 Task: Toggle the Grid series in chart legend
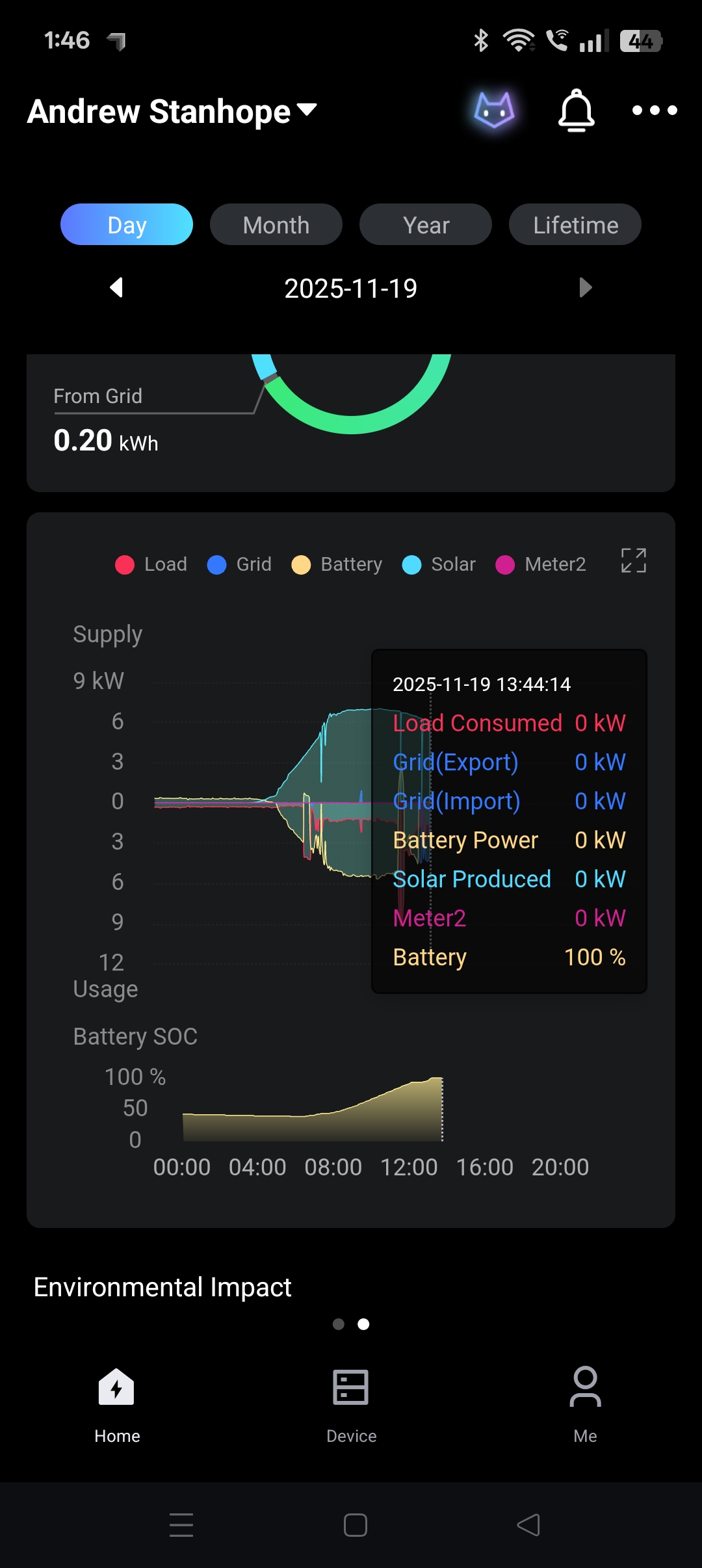240,564
